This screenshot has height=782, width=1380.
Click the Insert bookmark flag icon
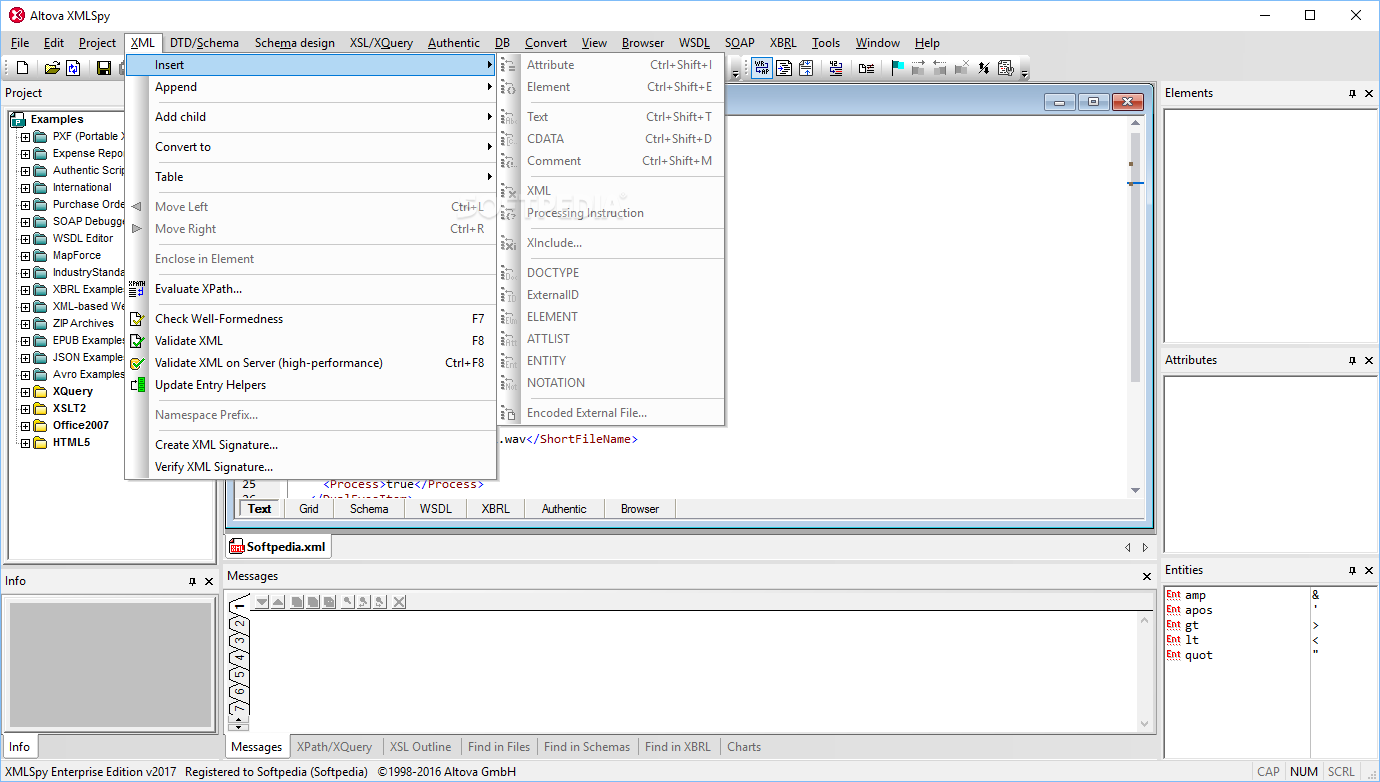(897, 68)
